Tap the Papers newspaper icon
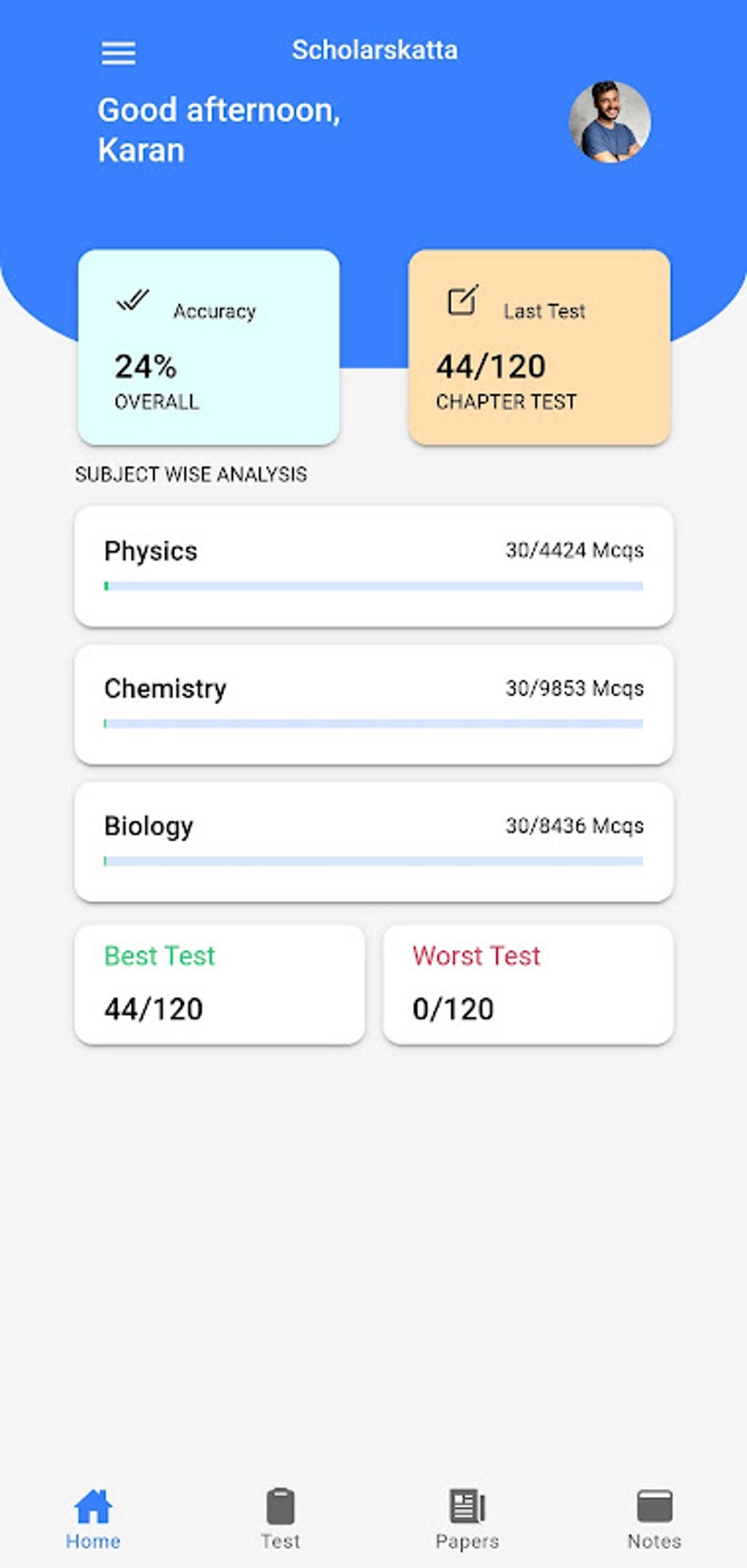The height and width of the screenshot is (1568, 747). (467, 1506)
